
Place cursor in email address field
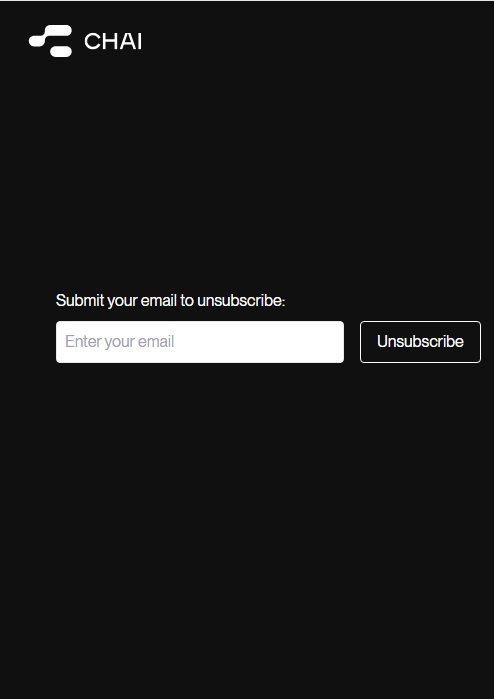pos(200,342)
